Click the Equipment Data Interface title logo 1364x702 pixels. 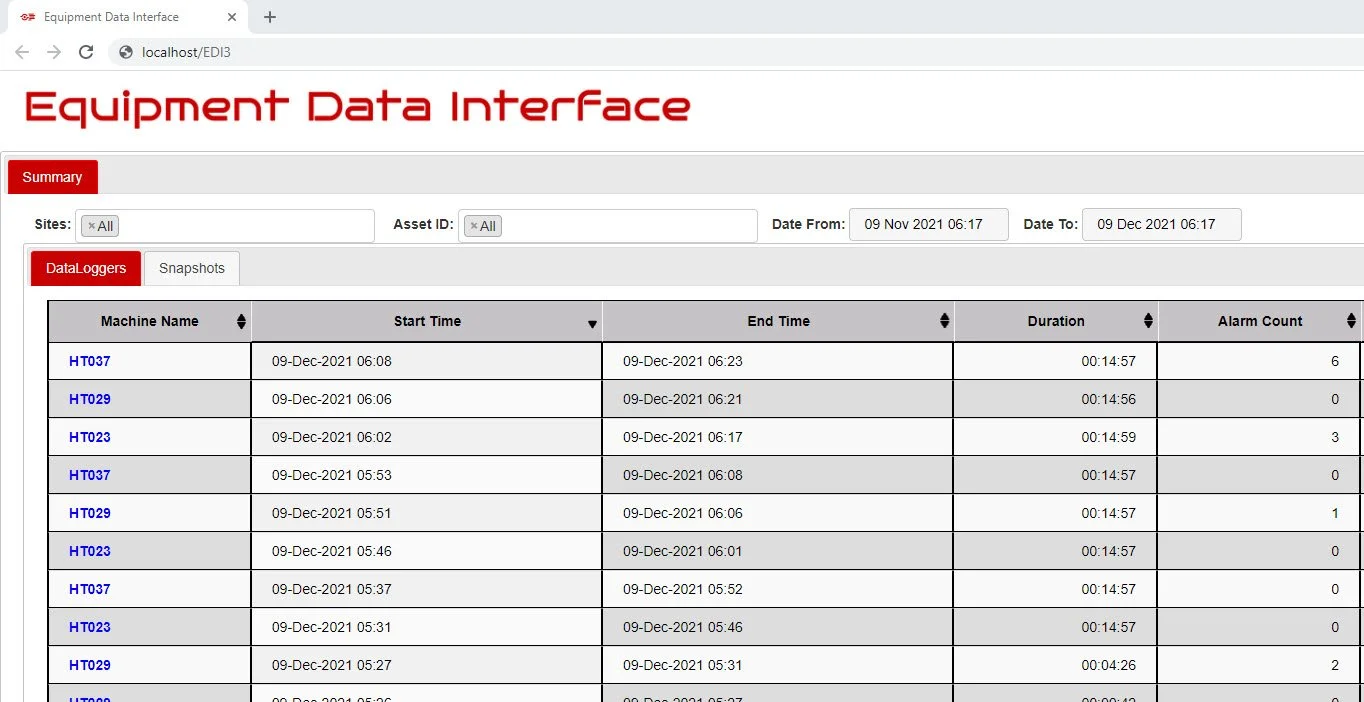click(357, 108)
